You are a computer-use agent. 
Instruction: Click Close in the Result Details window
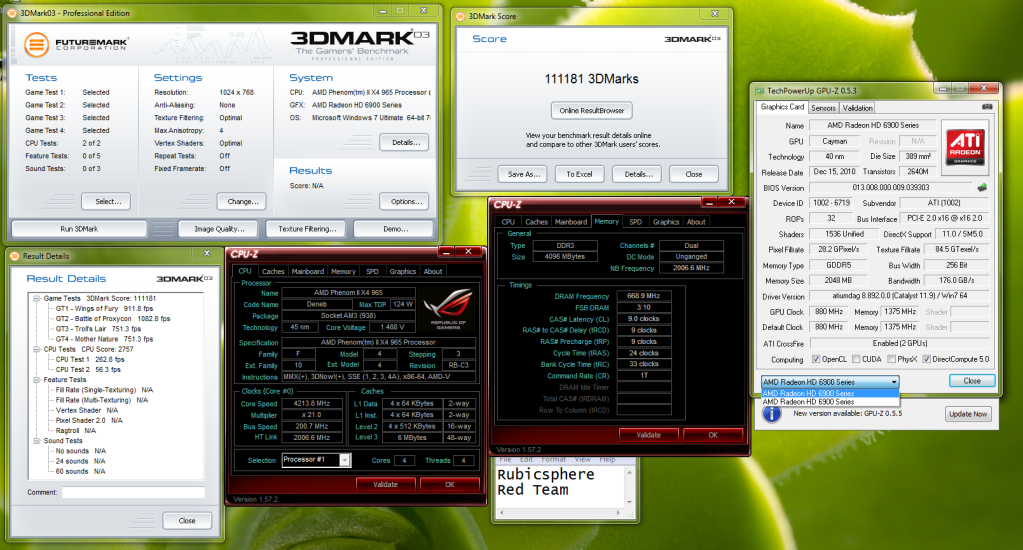click(187, 521)
